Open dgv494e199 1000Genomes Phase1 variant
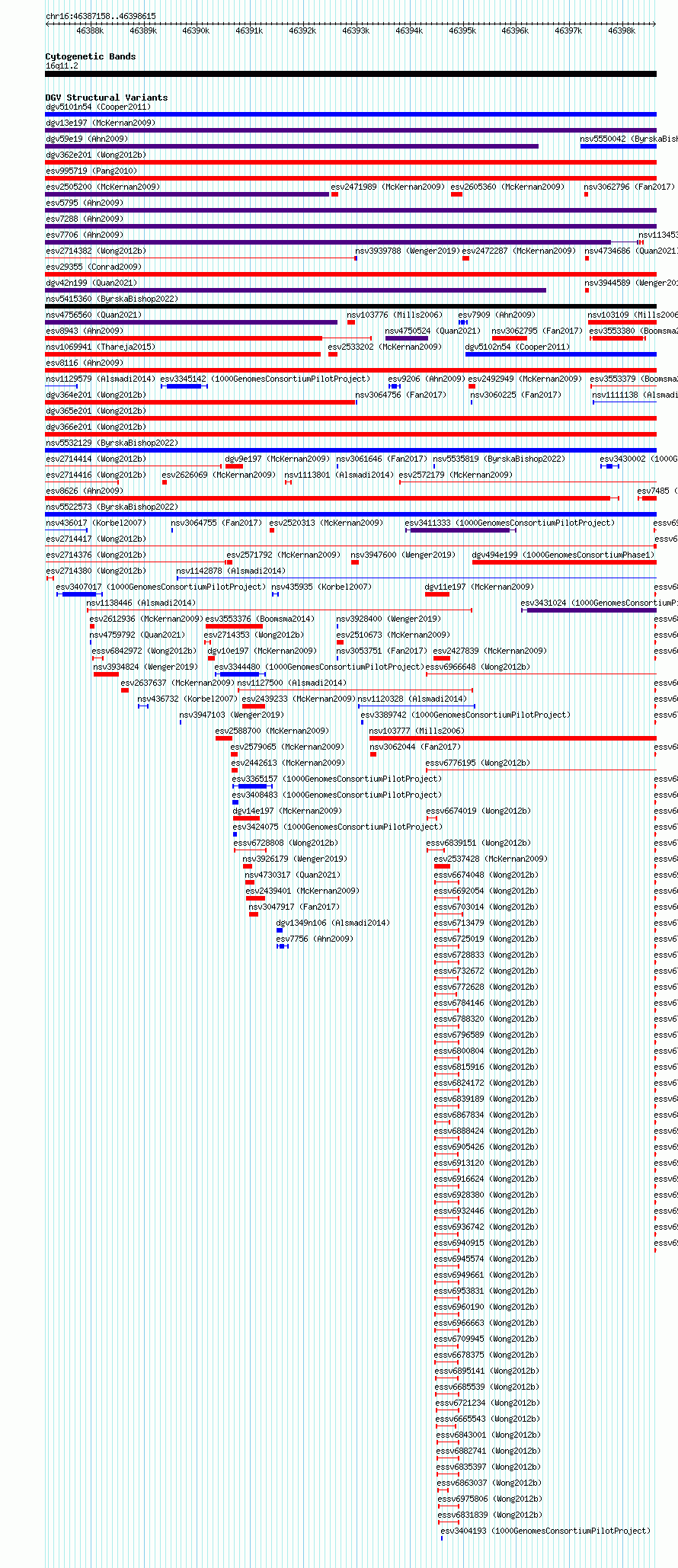This screenshot has width=678, height=1568. (563, 555)
